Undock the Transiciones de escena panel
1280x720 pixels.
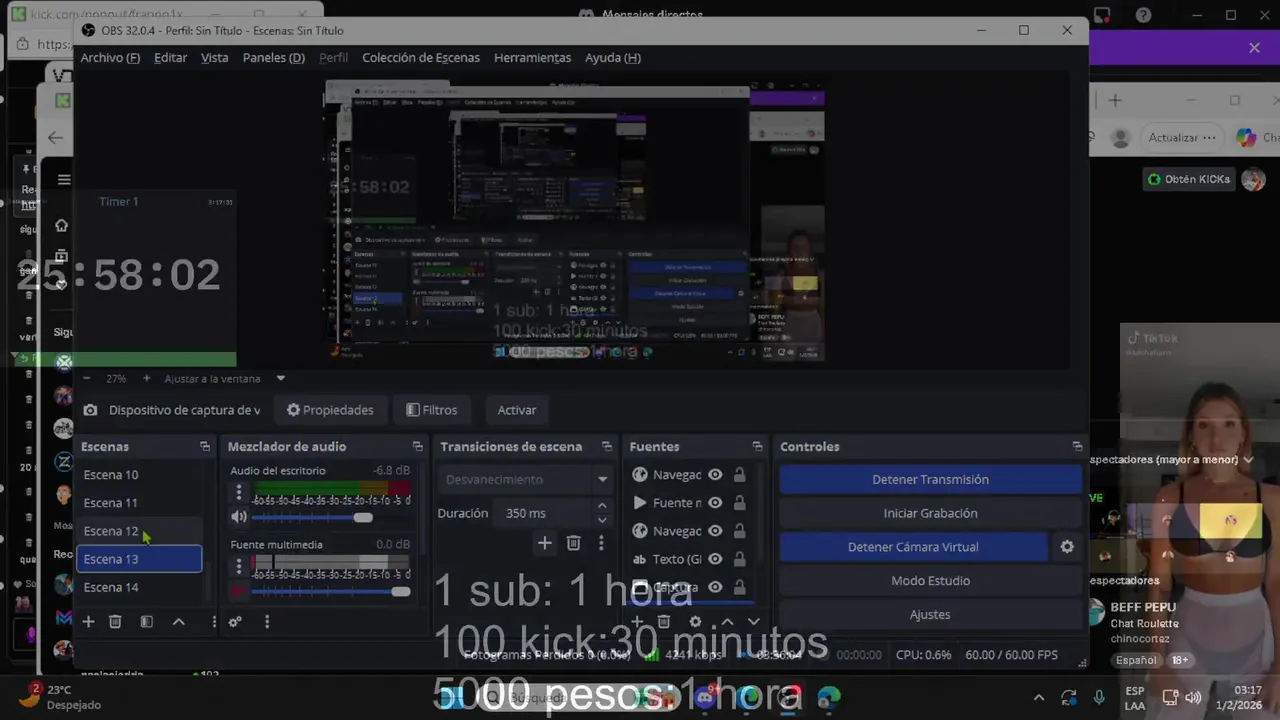[x=606, y=447]
